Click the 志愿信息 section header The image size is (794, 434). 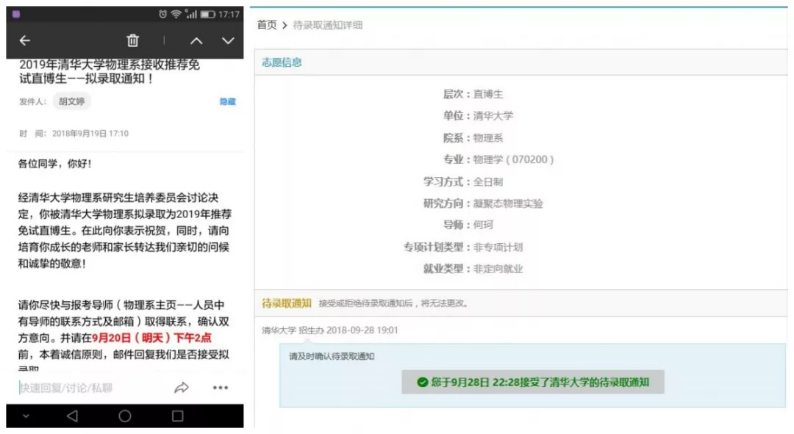click(282, 62)
